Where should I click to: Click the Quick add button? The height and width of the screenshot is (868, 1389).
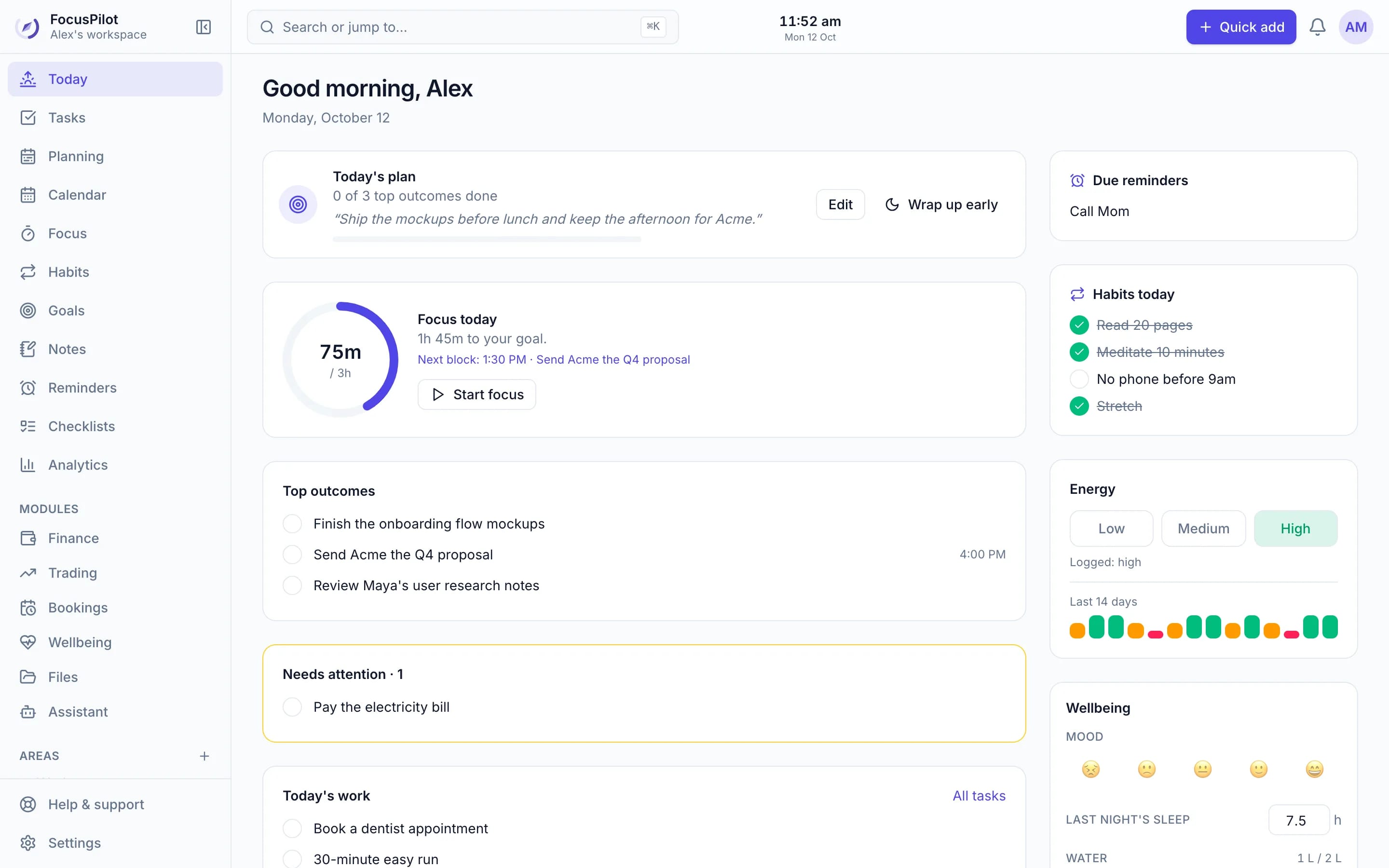(1241, 27)
